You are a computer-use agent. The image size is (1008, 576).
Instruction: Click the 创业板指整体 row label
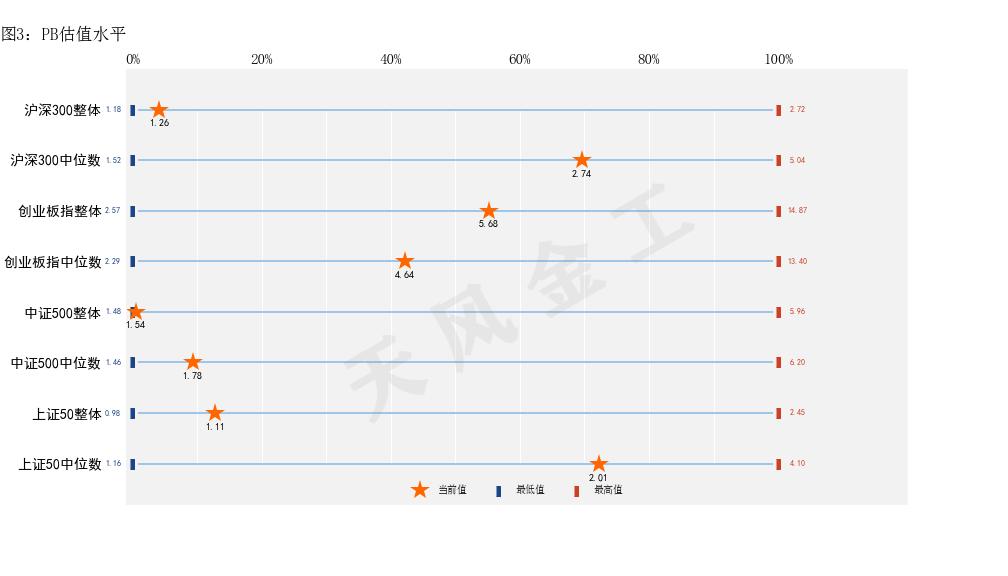tap(60, 212)
